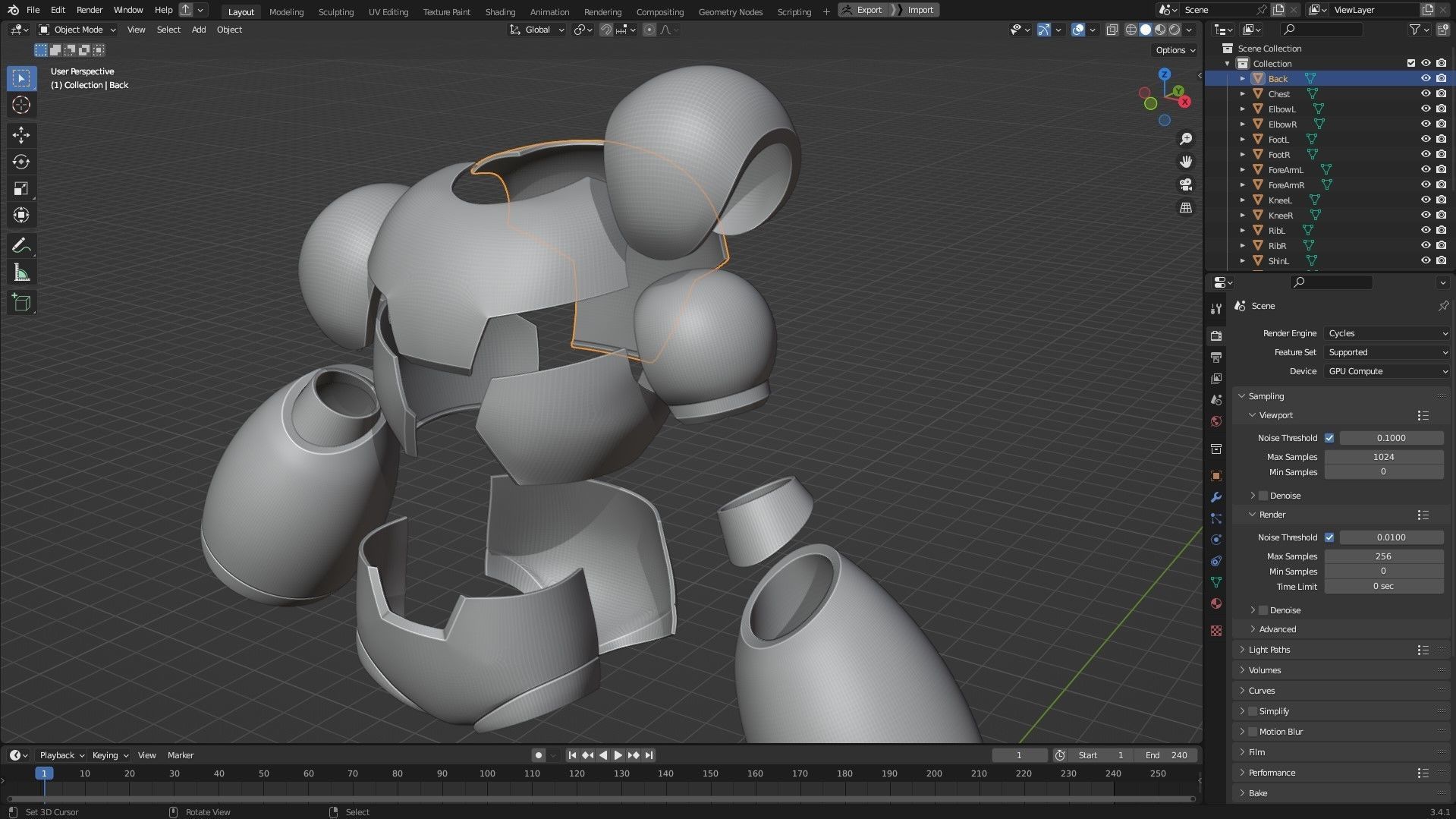Click the Time Limit 0 sec field
Image resolution: width=1456 pixels, height=819 pixels.
pos(1384,587)
